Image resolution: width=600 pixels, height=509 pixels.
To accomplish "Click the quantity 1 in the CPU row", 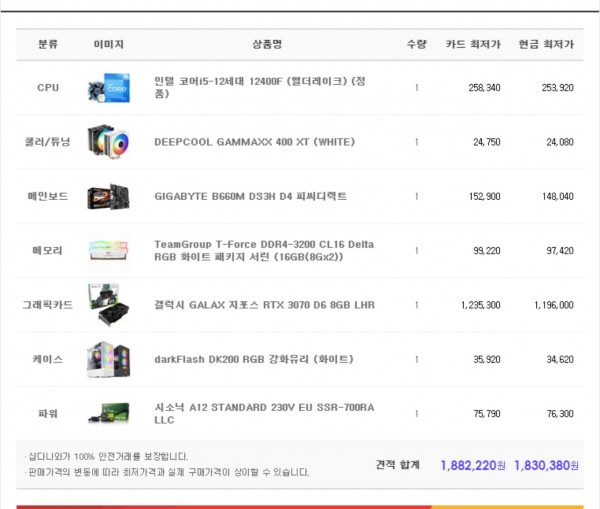I will click(416, 88).
